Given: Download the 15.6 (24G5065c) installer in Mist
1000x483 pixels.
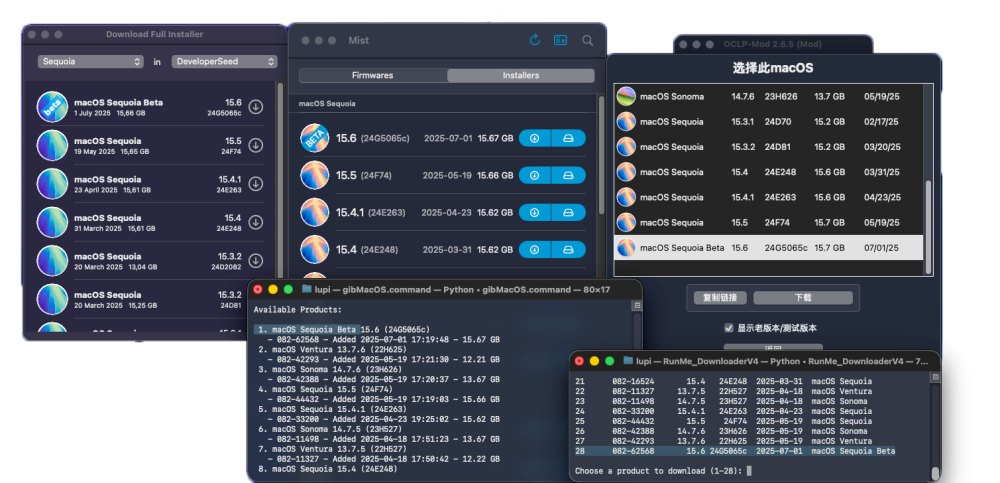Looking at the screenshot, I should click(535, 138).
